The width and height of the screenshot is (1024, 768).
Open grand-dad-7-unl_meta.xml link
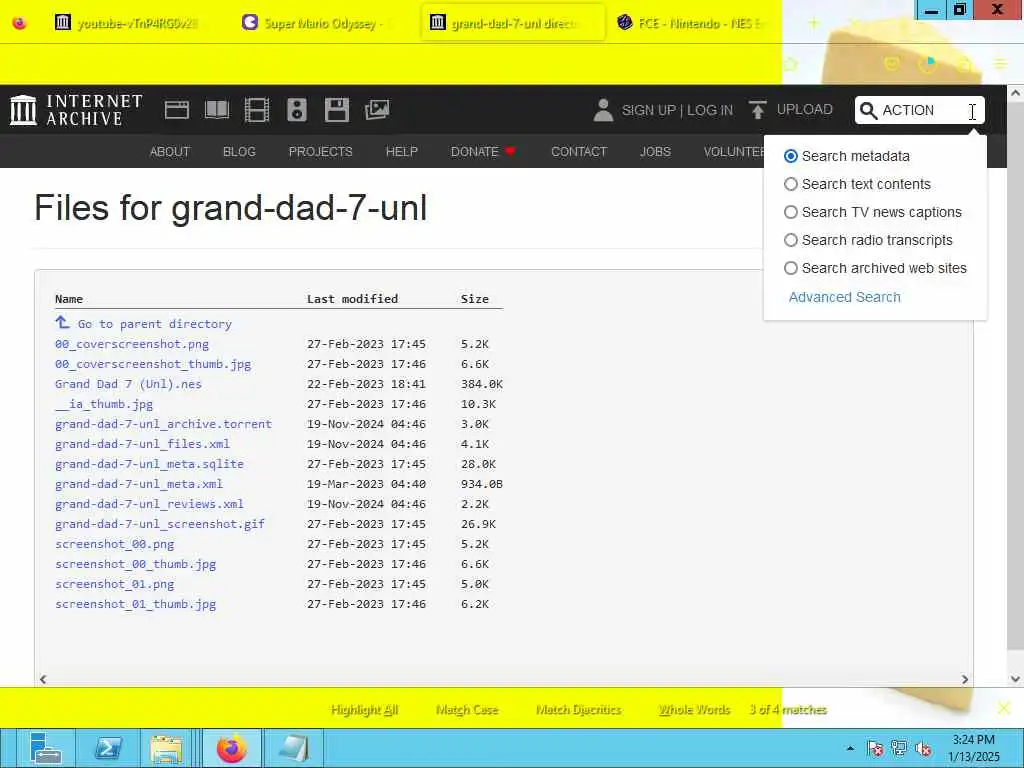[x=139, y=484]
